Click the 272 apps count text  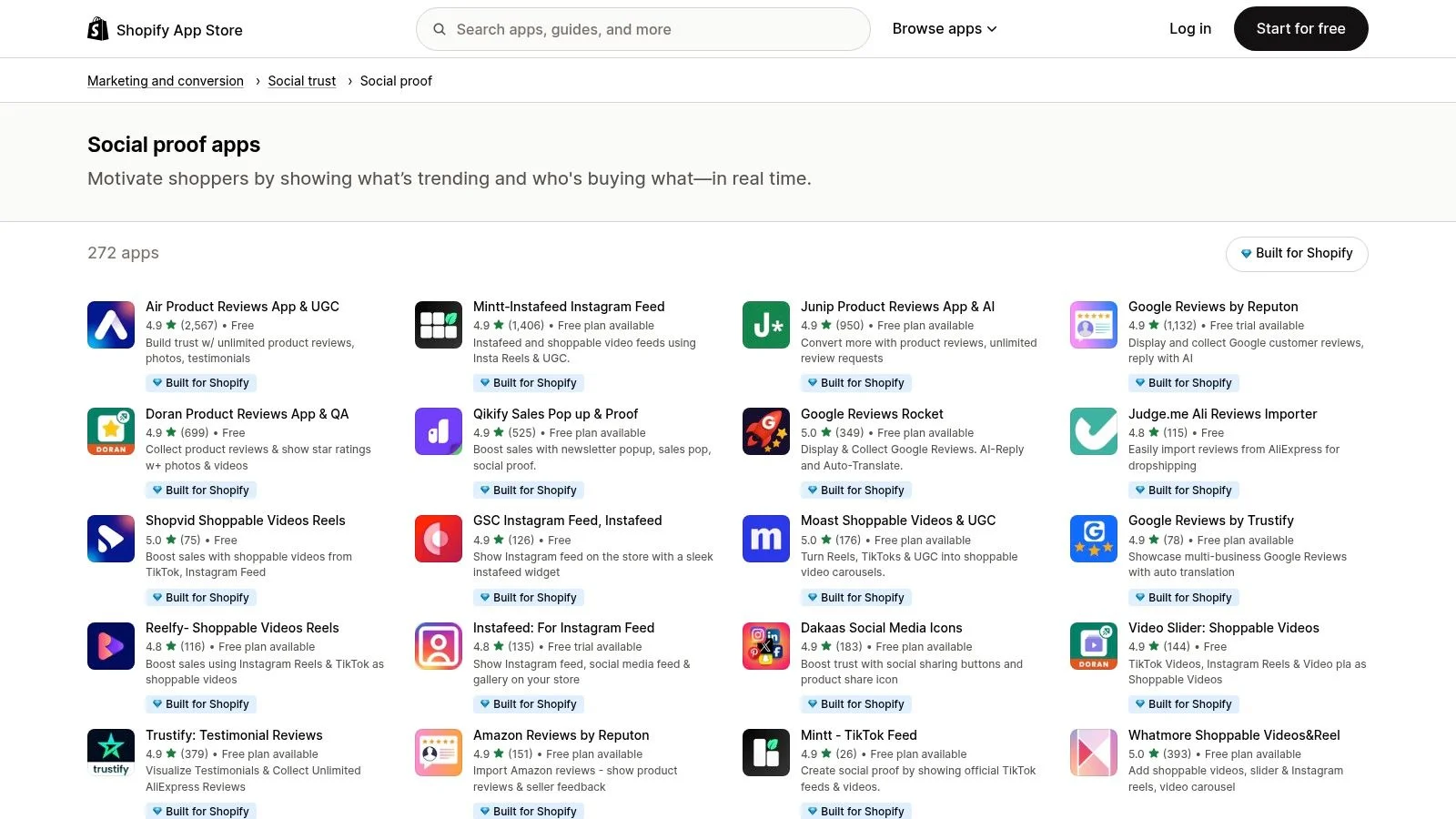[x=123, y=253]
